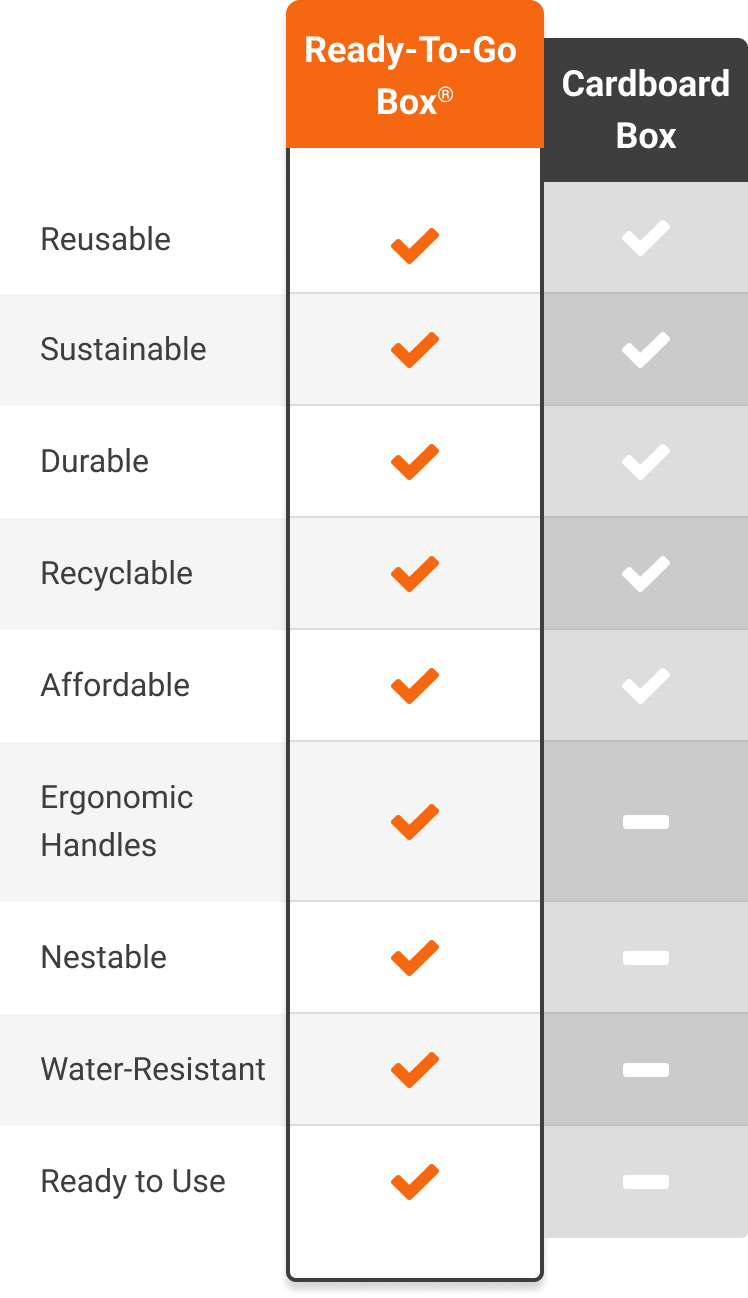Click the white dash for Ergonomic Handles

[645, 822]
